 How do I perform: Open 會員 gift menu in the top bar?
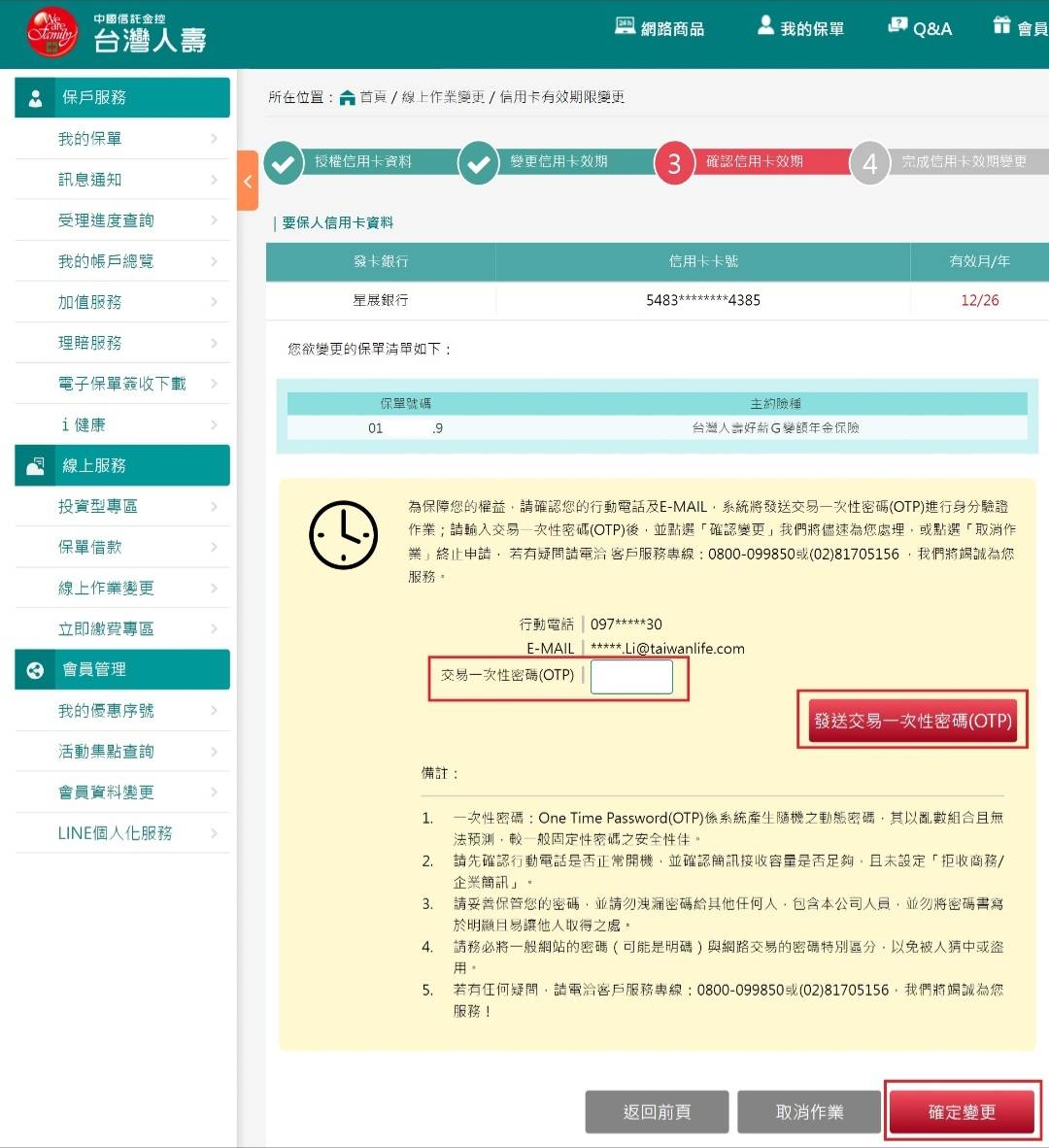[x=1021, y=28]
